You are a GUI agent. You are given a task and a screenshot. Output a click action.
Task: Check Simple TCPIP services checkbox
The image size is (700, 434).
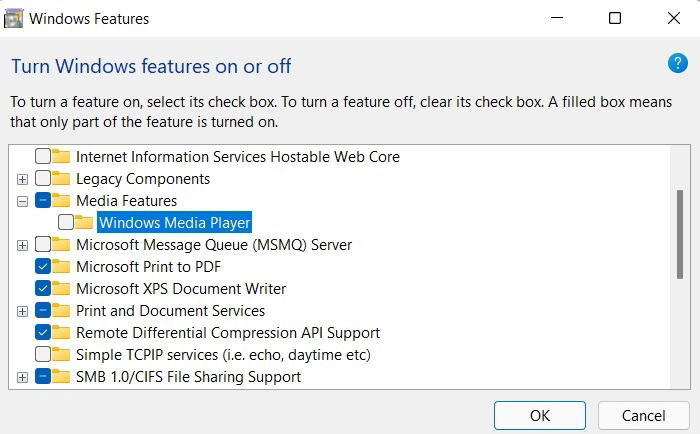tap(43, 355)
